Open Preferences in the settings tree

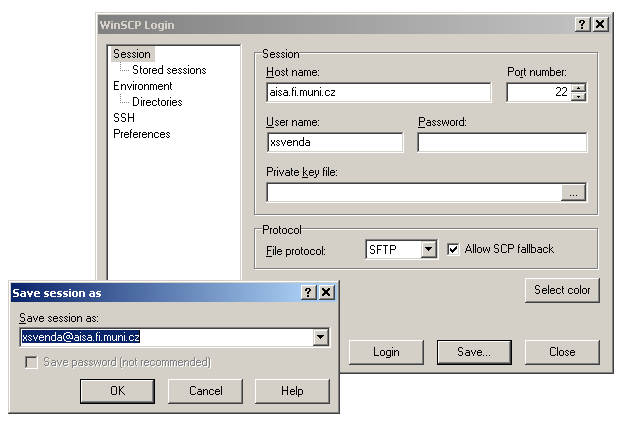[x=142, y=134]
